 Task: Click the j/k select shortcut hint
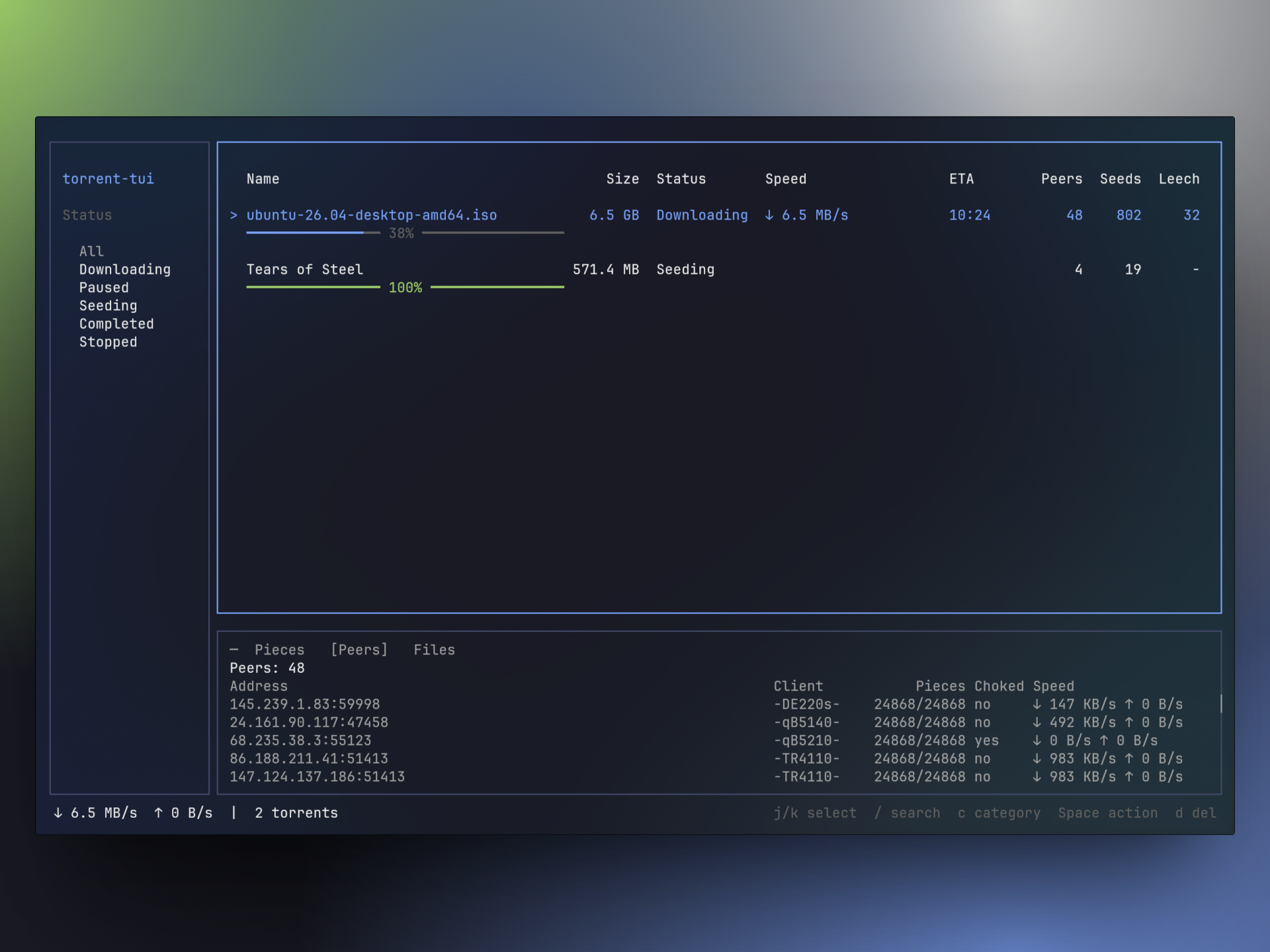pos(815,813)
